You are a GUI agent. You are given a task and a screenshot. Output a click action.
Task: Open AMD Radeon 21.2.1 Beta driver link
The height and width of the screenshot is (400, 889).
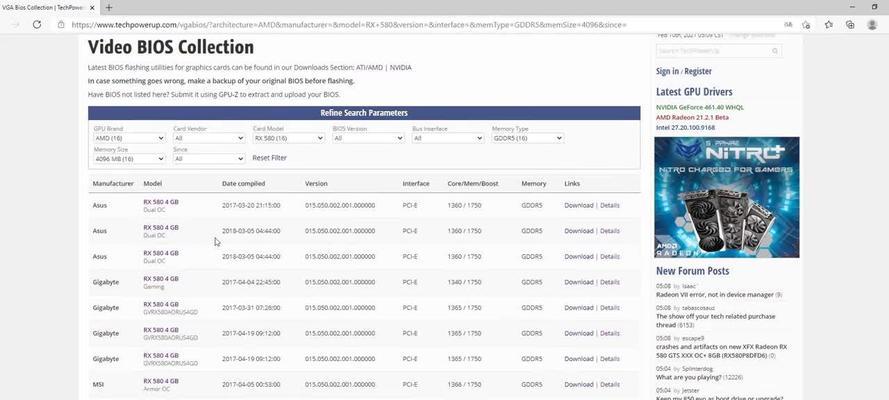[x=692, y=117]
